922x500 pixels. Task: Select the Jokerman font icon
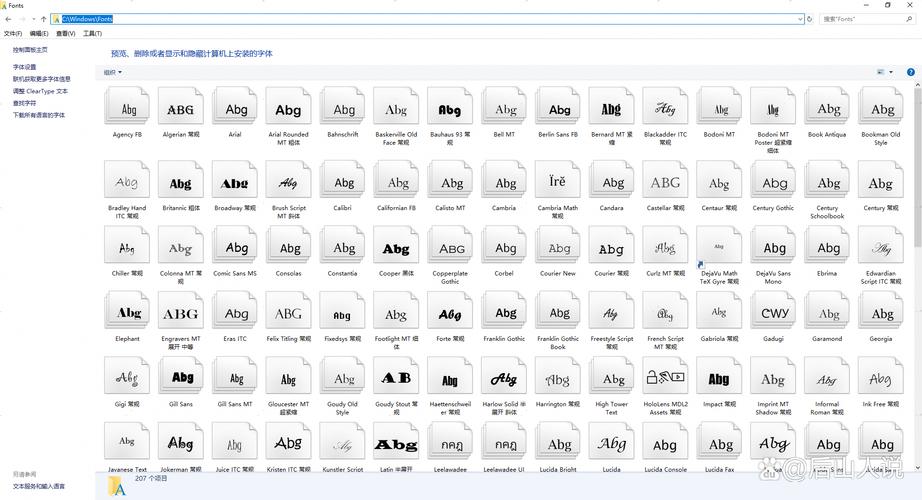pyautogui.click(x=181, y=441)
